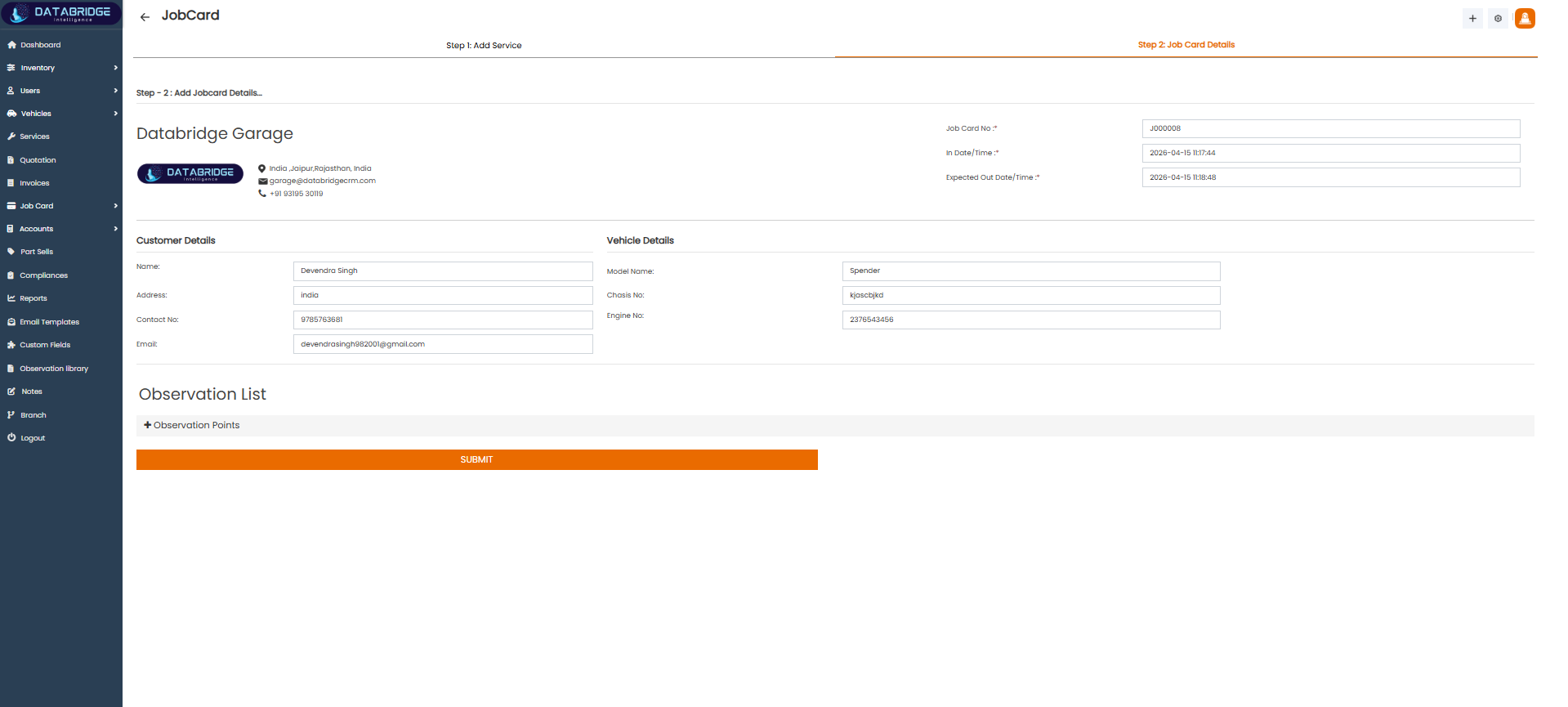The image size is (1568, 707).
Task: Click the Observation library icon
Action: click(11, 369)
